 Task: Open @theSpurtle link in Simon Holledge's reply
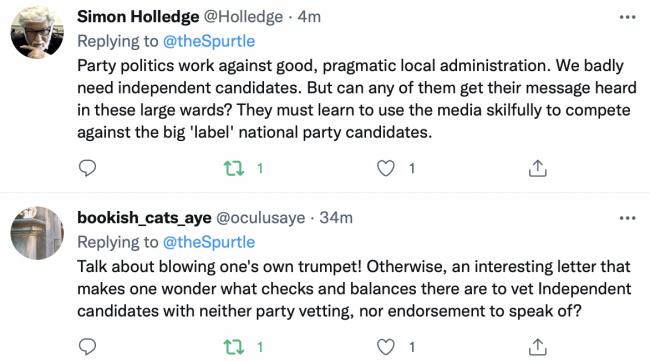point(209,41)
